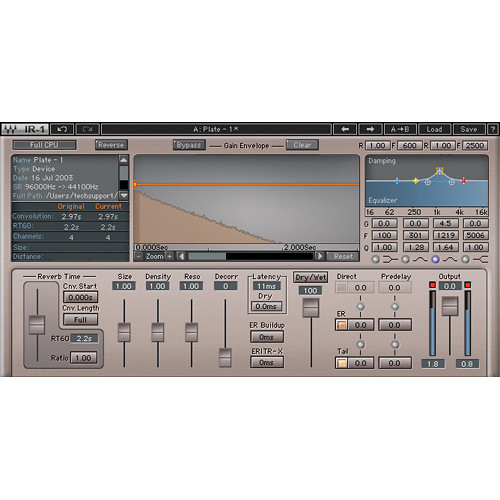500x500 pixels.
Task: Click the Reset zoom button
Action: [x=343, y=256]
